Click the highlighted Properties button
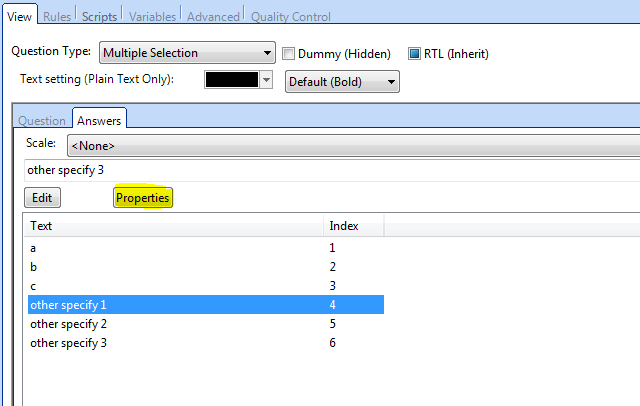 point(143,197)
